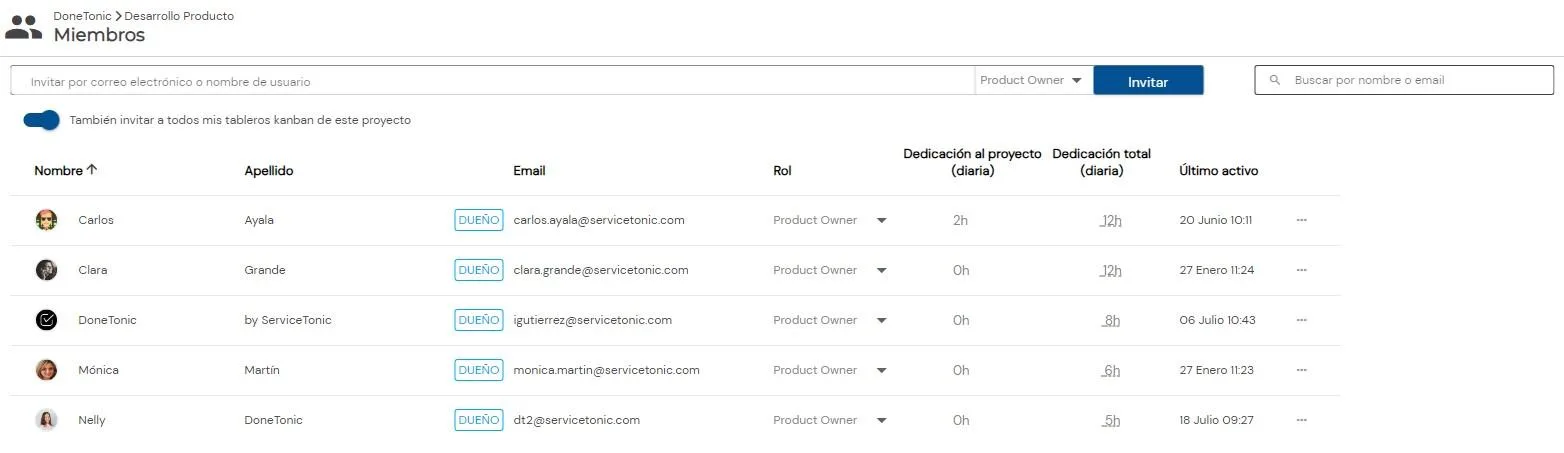The width and height of the screenshot is (1564, 453).
Task: Click email dt2@servicetonic.com
Action: [x=576, y=420]
